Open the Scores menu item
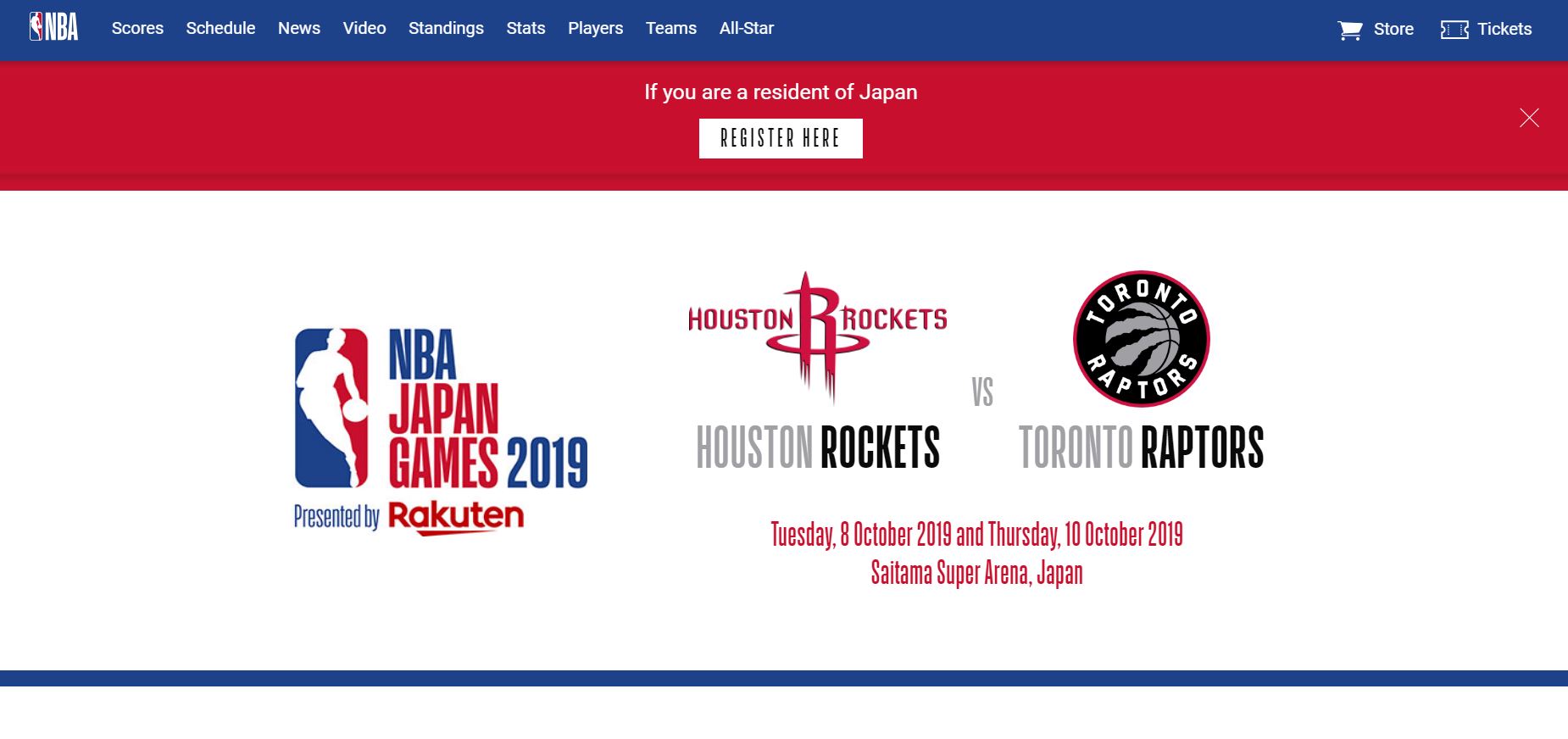This screenshot has width=1568, height=739. coord(137,28)
